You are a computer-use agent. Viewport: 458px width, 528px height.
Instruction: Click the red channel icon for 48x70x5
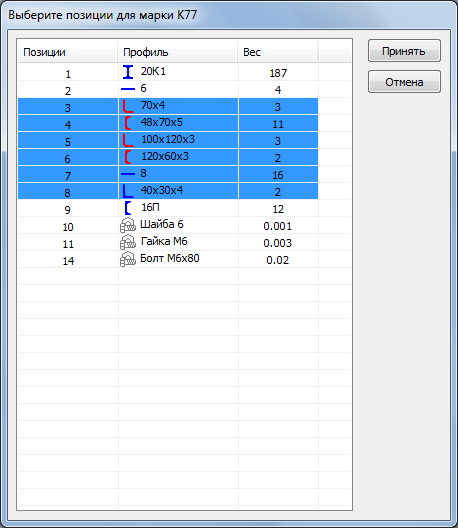(128, 123)
